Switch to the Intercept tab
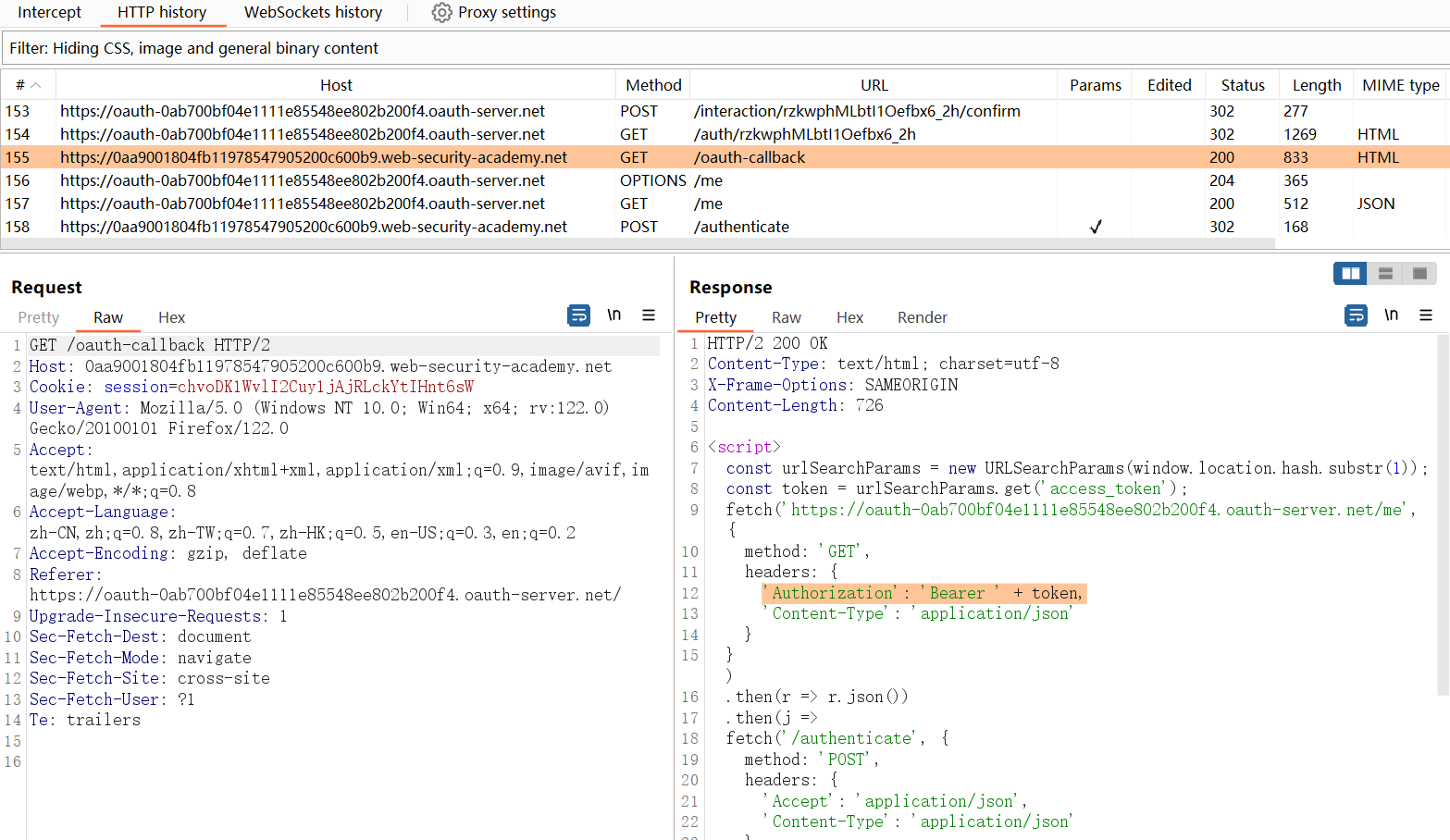This screenshot has width=1450, height=840. pyautogui.click(x=49, y=13)
